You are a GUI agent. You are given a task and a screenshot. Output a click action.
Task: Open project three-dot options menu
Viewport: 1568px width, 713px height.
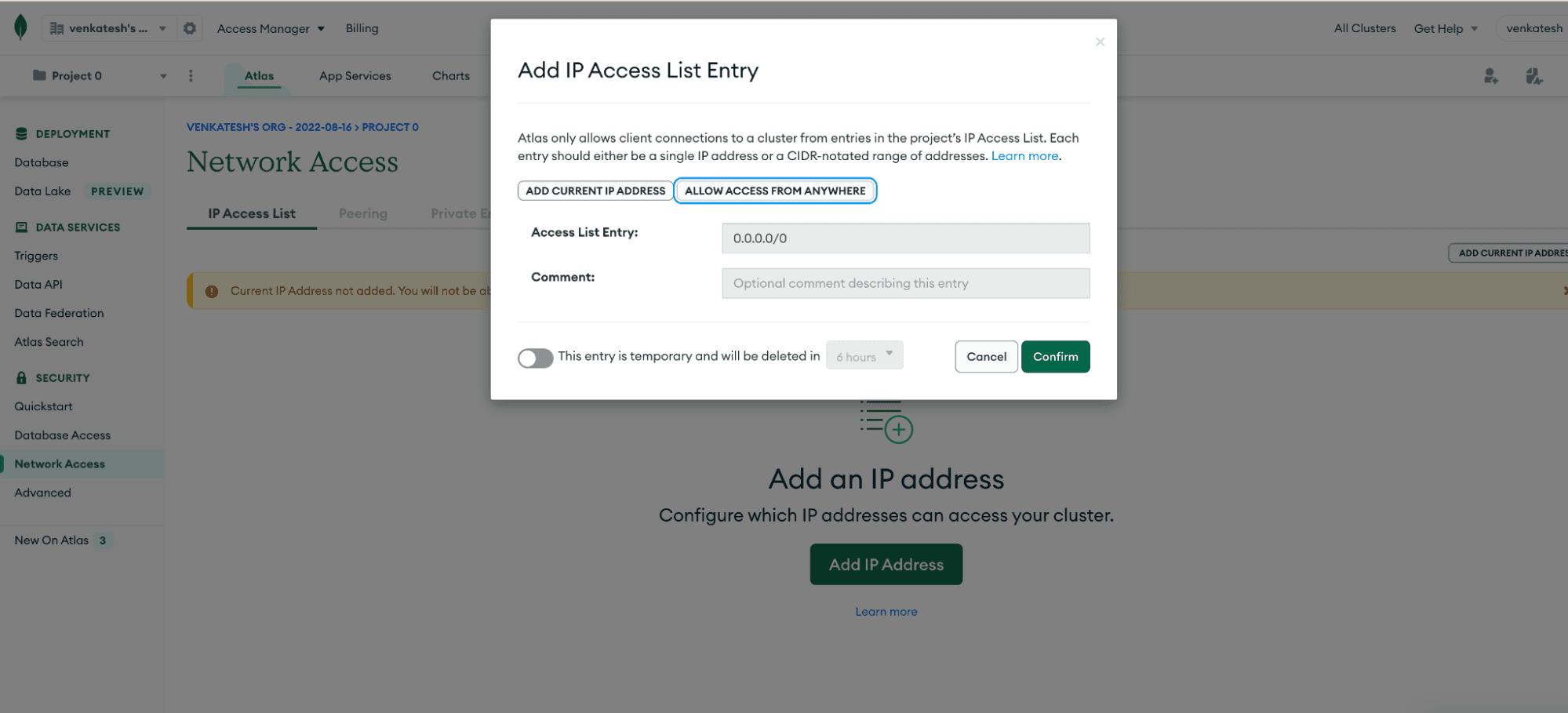[191, 76]
